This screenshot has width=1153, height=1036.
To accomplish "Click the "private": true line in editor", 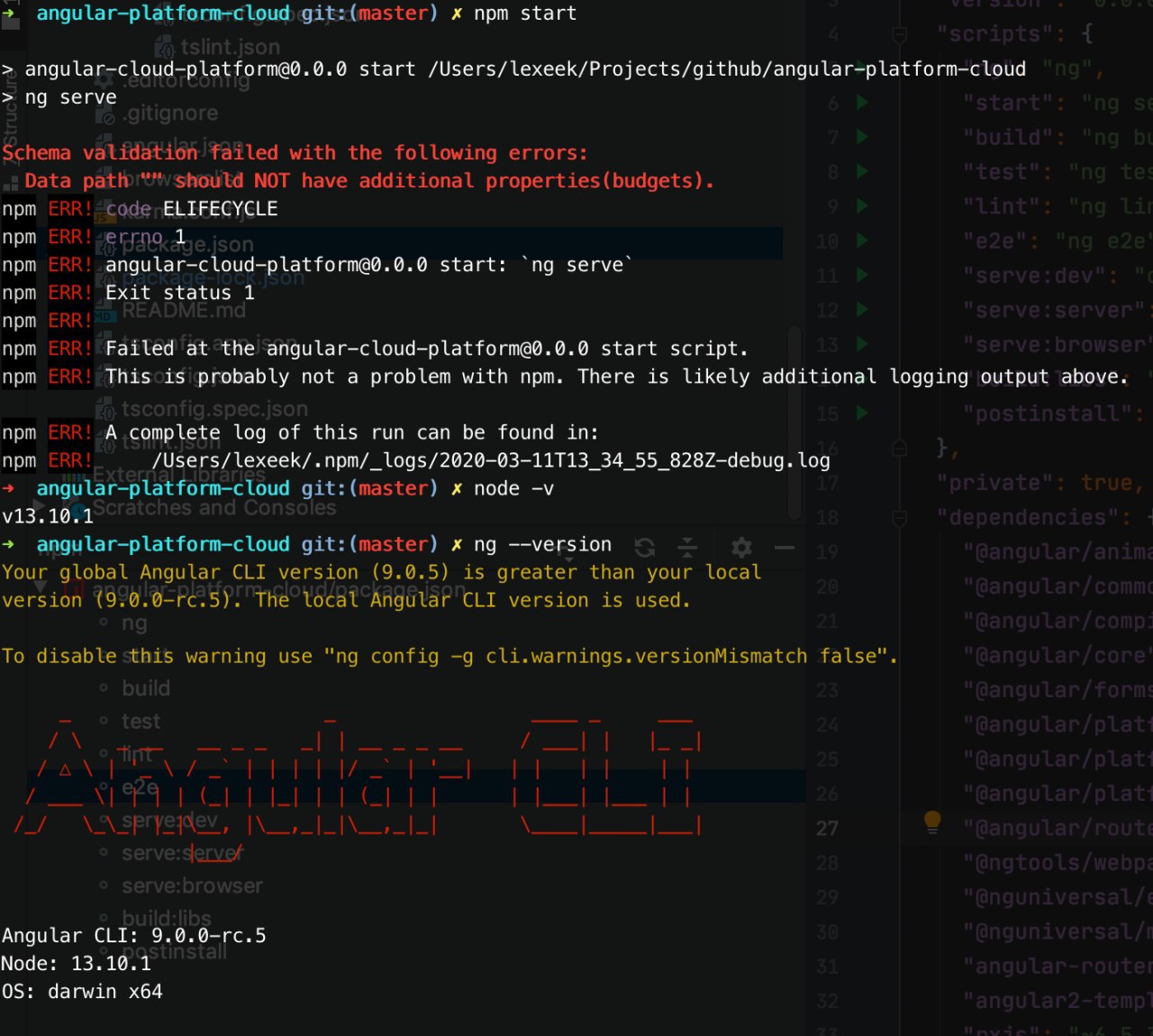I will (x=1040, y=483).
